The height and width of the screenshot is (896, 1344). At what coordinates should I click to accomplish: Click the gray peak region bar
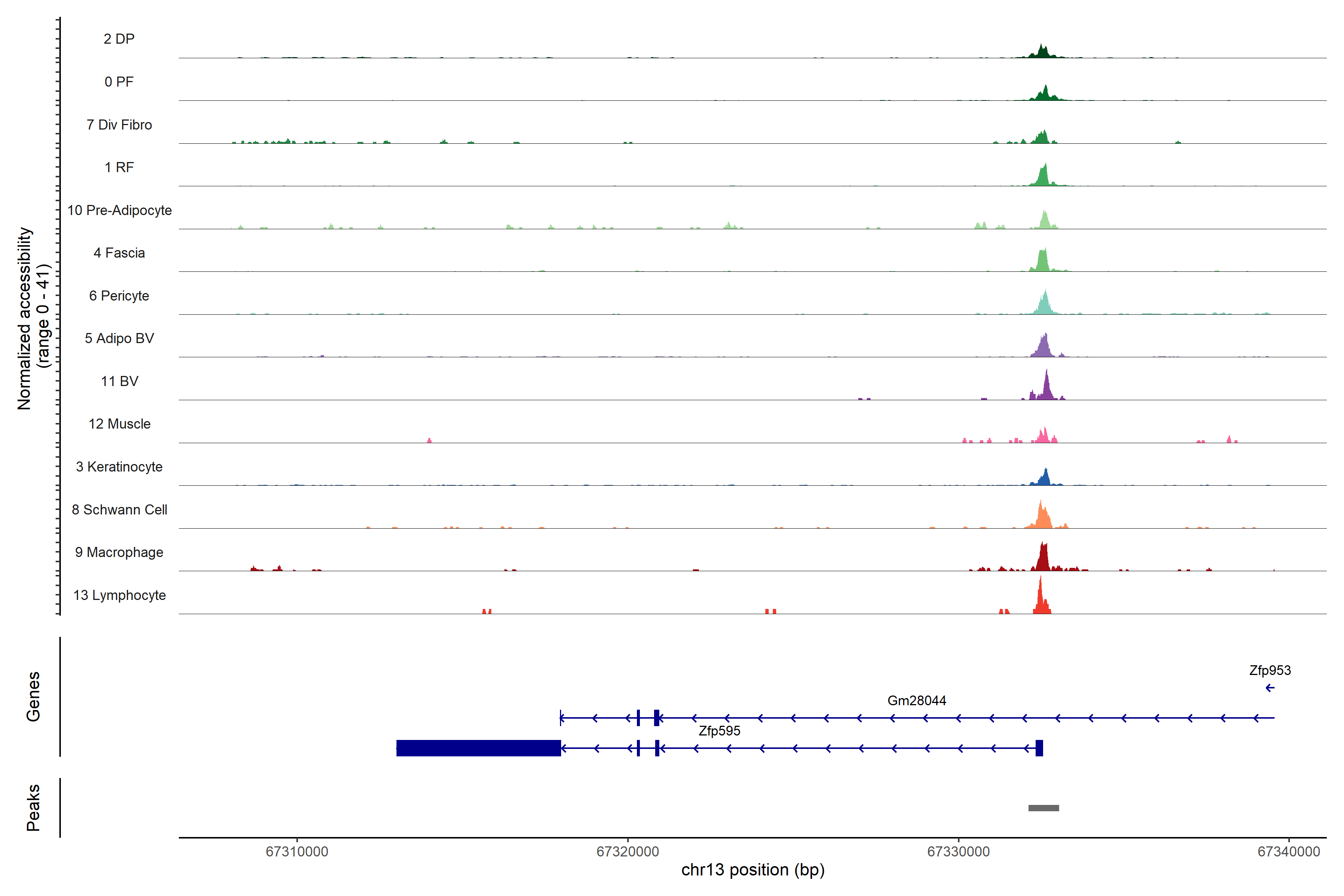click(1043, 808)
